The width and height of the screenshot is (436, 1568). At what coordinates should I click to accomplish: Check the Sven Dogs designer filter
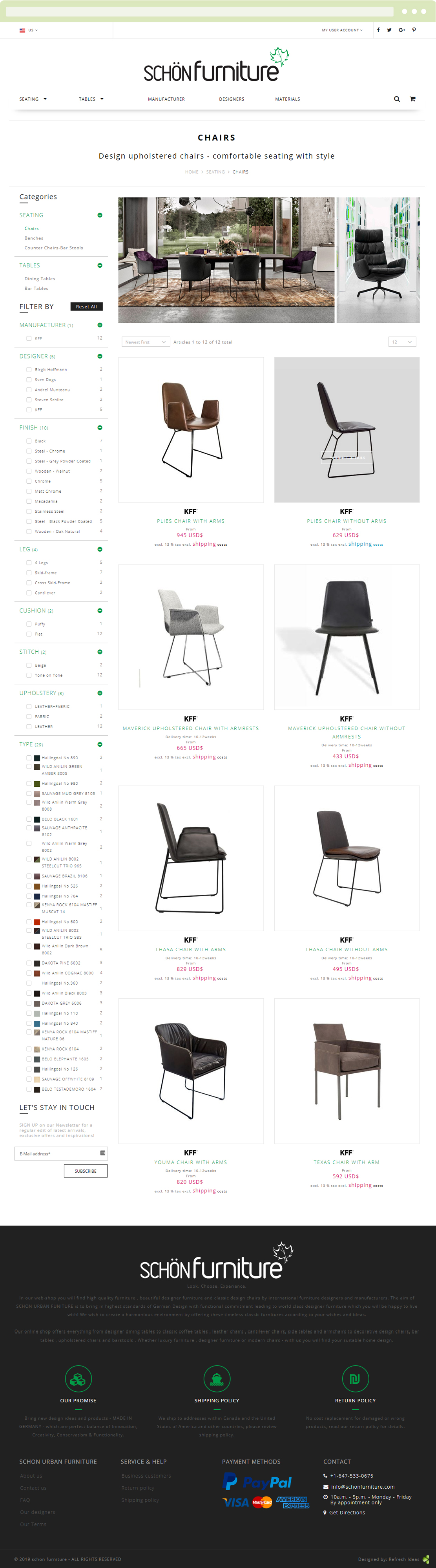click(x=29, y=379)
